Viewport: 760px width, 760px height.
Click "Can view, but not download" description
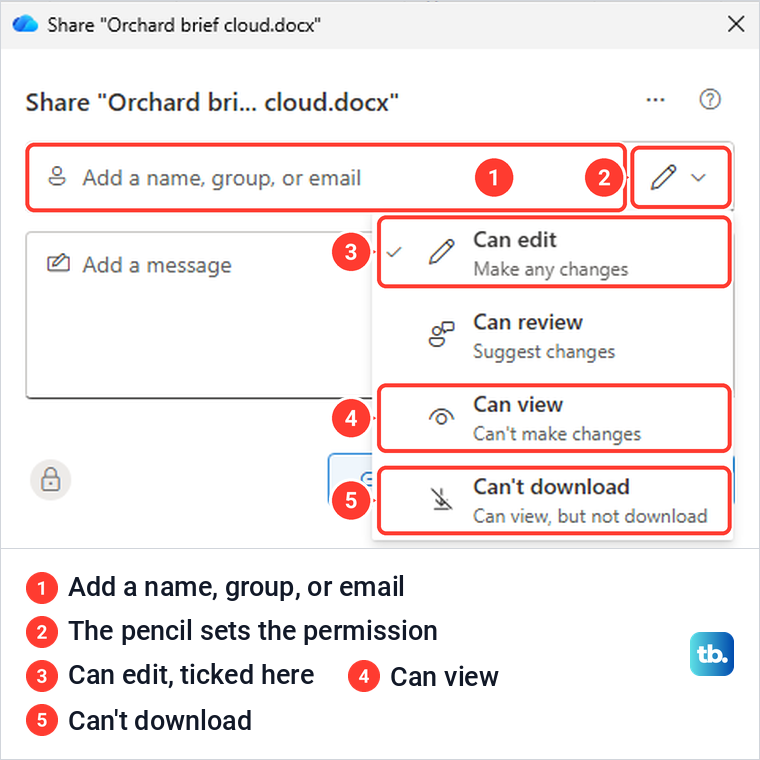click(590, 516)
